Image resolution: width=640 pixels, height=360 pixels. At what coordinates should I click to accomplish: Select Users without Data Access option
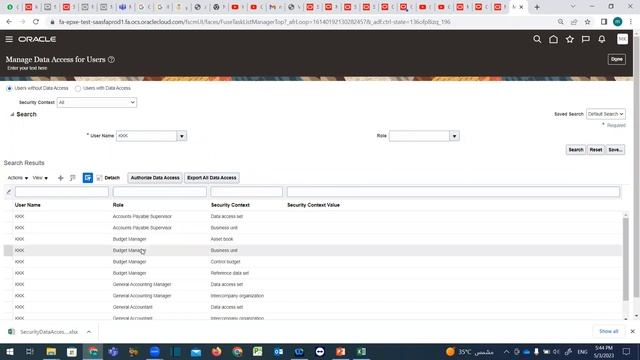9,89
